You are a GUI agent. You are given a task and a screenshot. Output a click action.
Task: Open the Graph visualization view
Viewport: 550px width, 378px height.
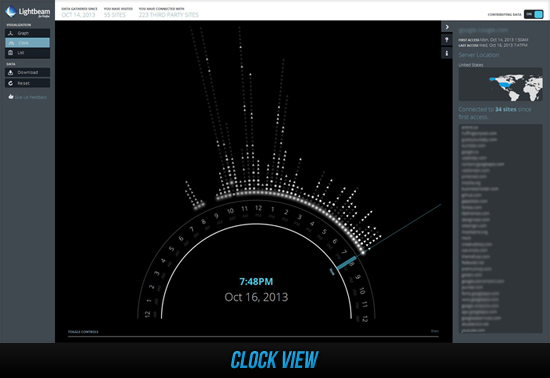click(x=27, y=33)
